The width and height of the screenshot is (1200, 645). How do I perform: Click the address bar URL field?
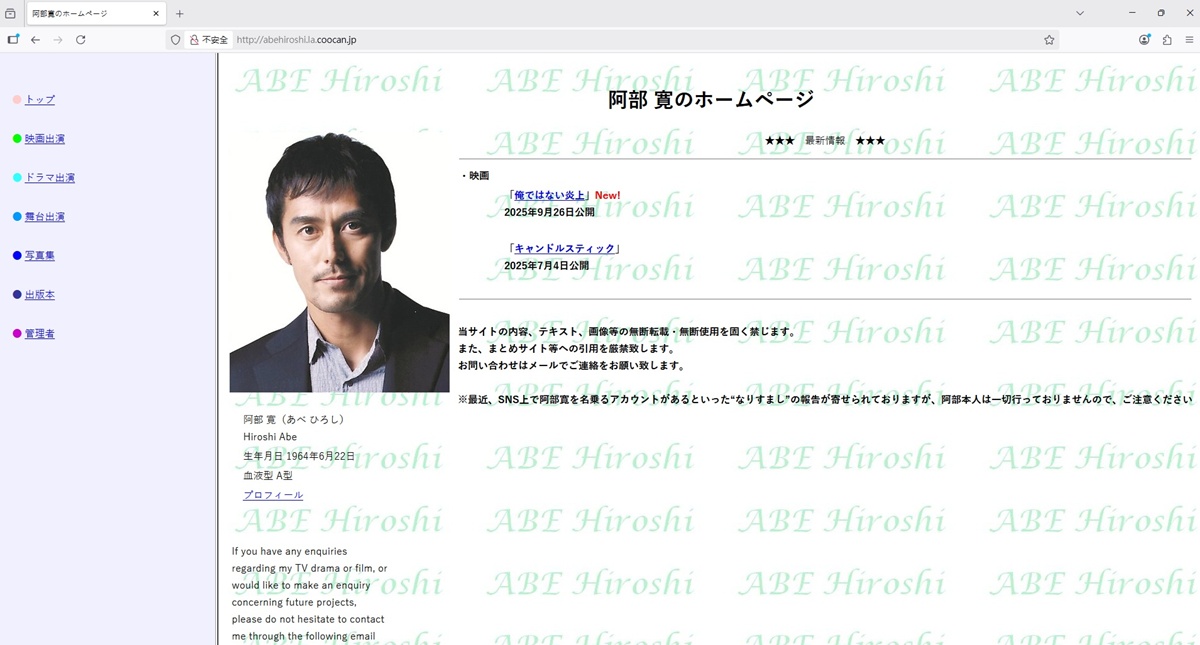(x=400, y=40)
